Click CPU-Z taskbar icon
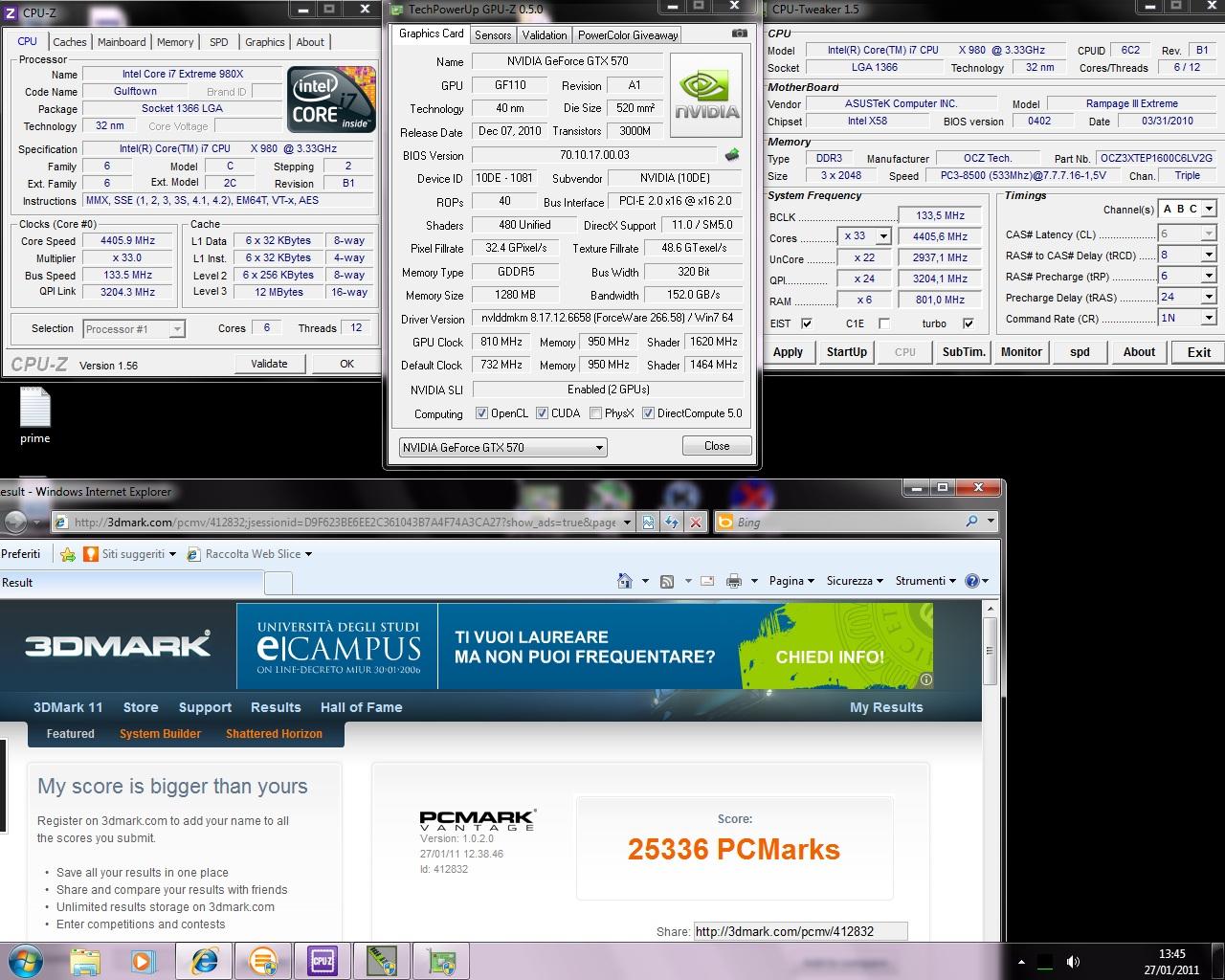This screenshot has width=1225, height=980. 322,960
